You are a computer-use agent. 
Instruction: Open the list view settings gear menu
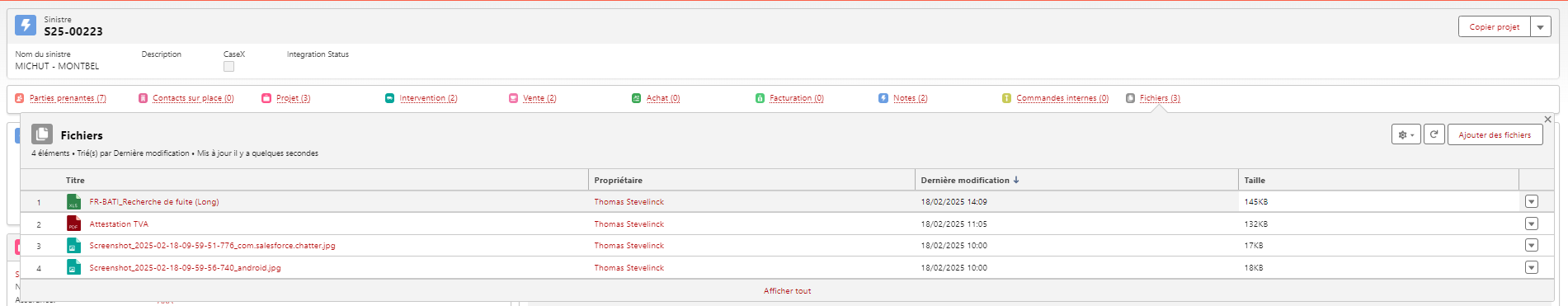tap(1406, 134)
